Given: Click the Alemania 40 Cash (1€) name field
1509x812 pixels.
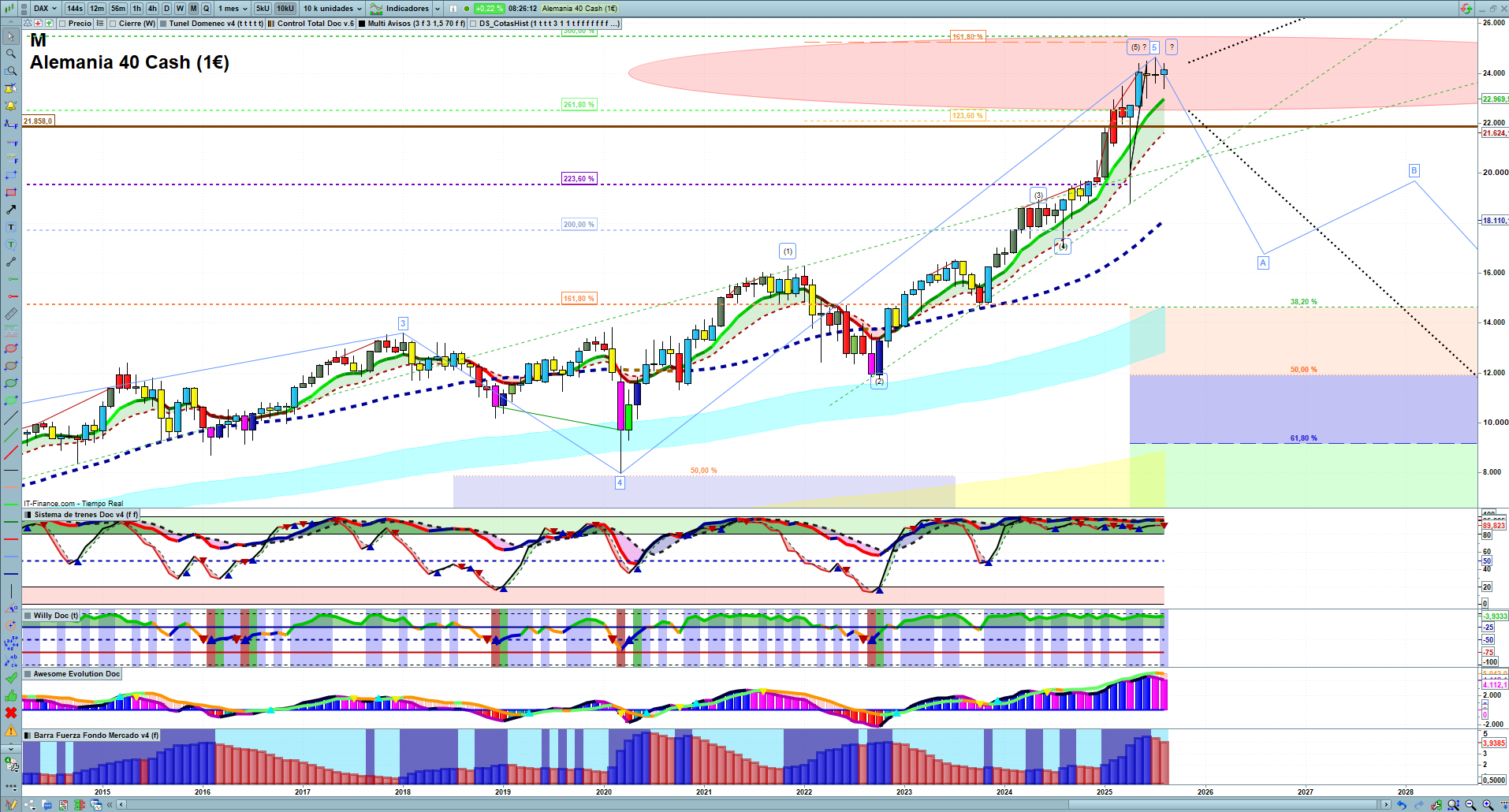Looking at the screenshot, I should [580, 9].
